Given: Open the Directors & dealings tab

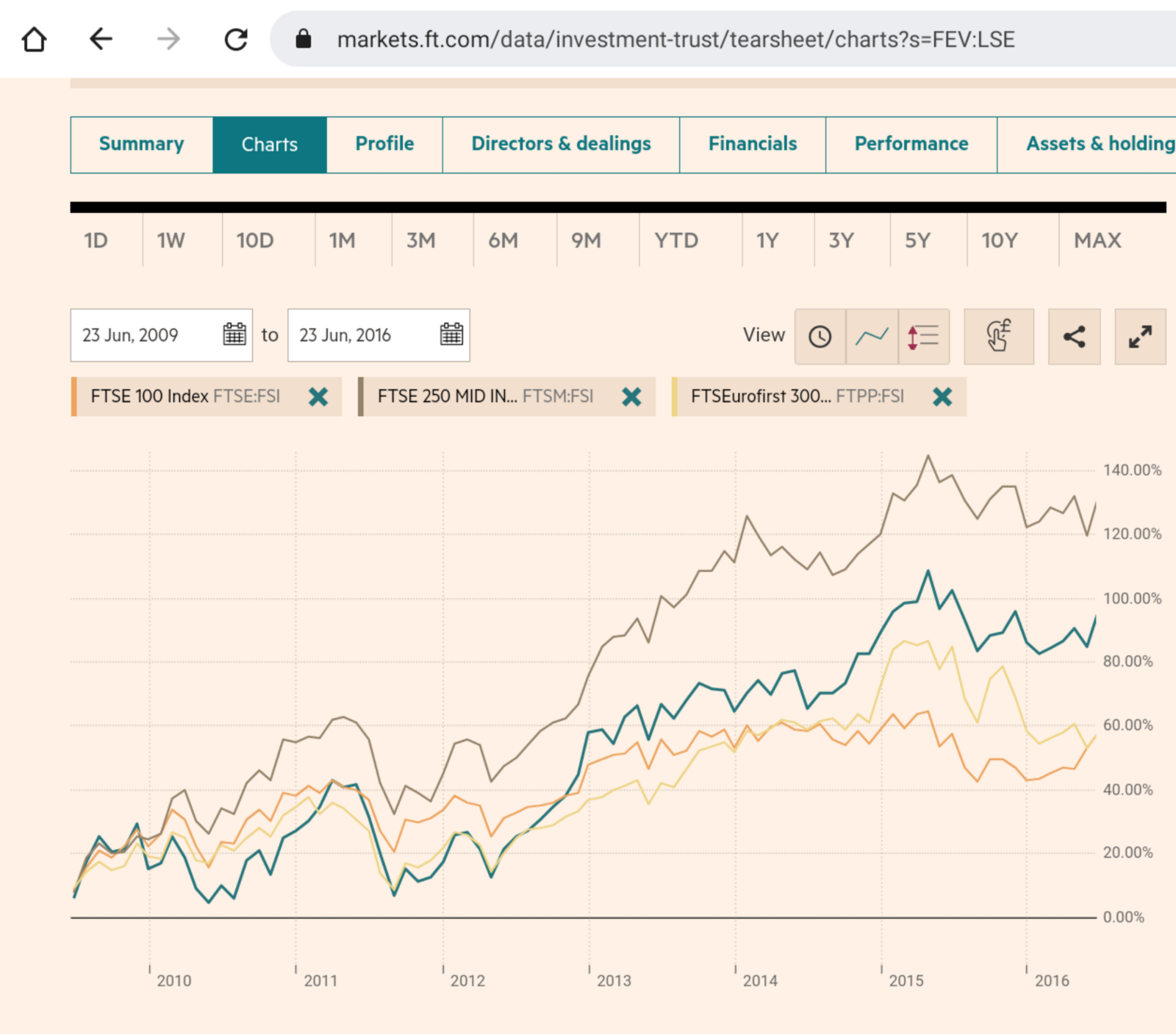Looking at the screenshot, I should pyautogui.click(x=561, y=144).
